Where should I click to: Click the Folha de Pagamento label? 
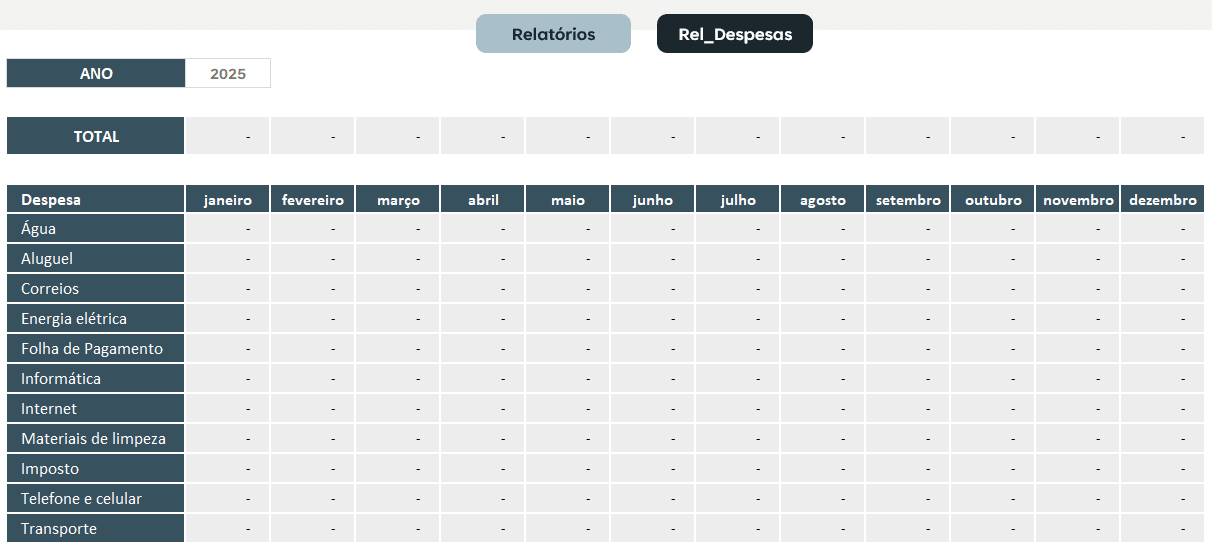point(96,349)
